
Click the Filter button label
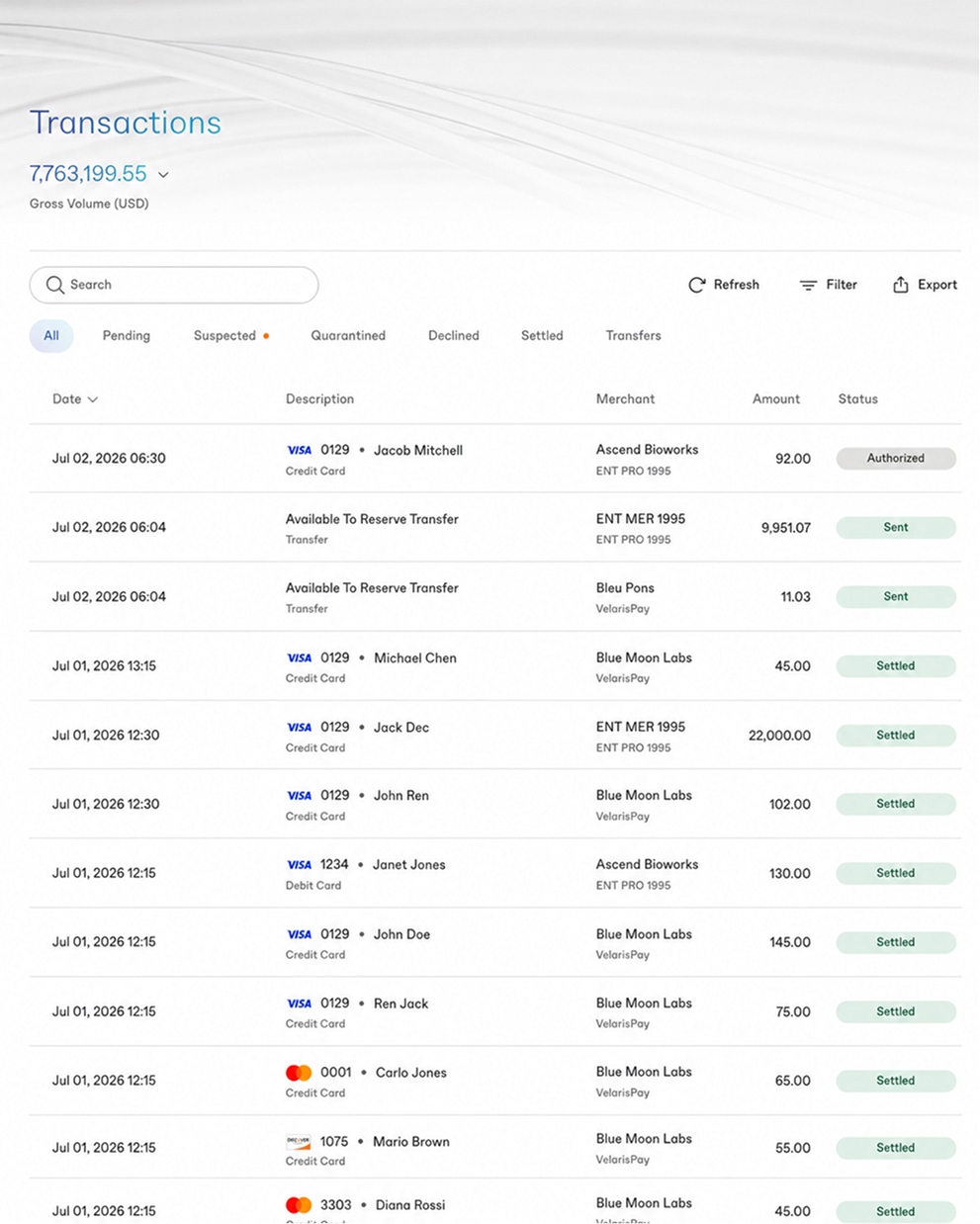coord(842,285)
